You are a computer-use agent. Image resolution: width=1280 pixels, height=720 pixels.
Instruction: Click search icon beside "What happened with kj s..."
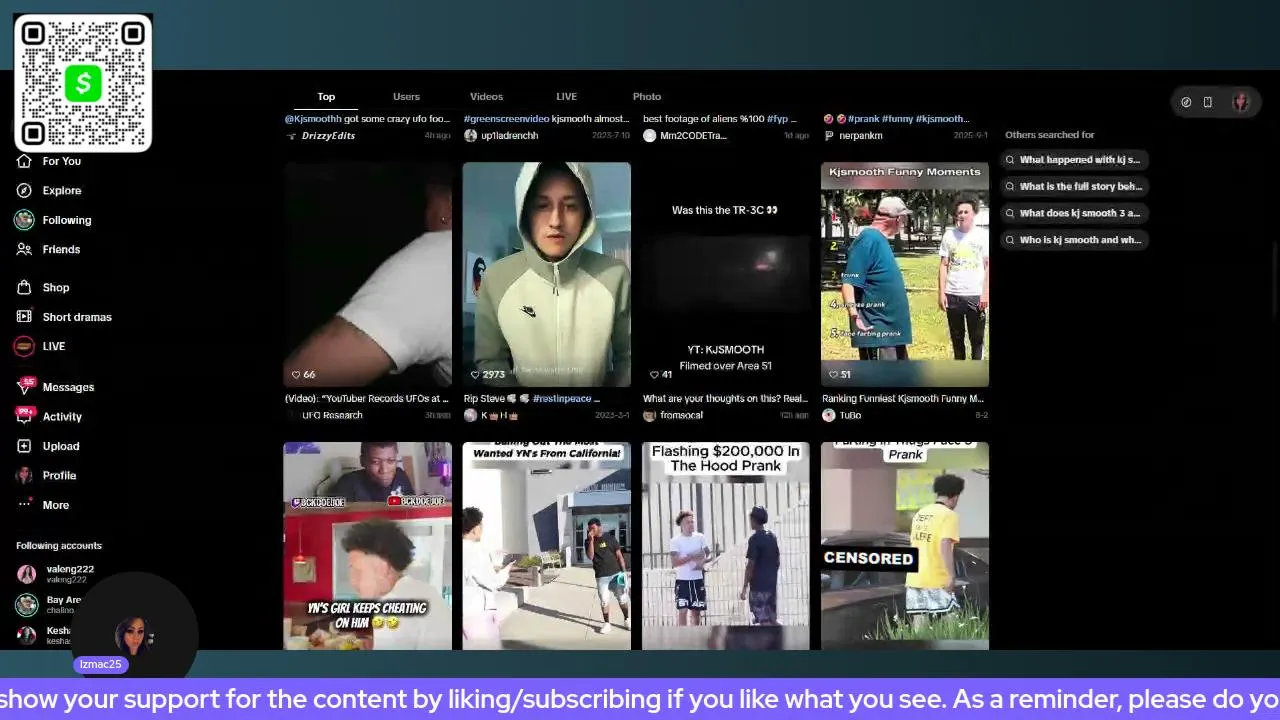tap(1010, 160)
